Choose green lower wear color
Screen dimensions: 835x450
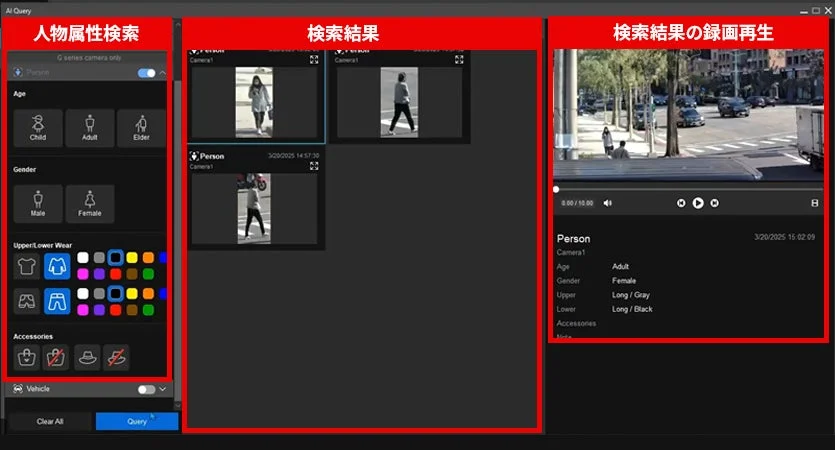149,310
